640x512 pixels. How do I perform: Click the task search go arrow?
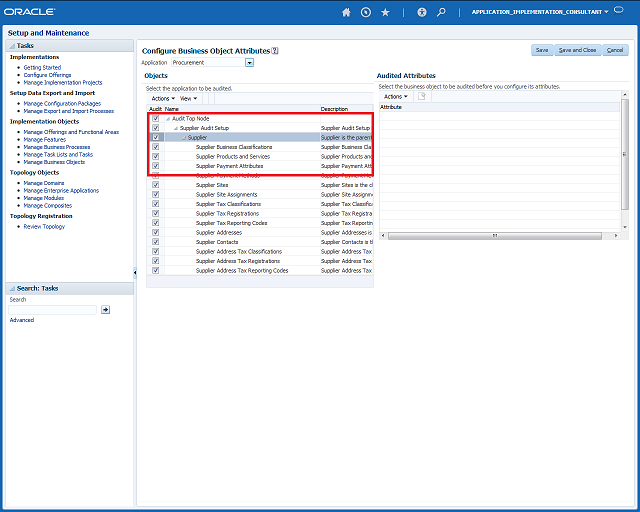click(106, 310)
